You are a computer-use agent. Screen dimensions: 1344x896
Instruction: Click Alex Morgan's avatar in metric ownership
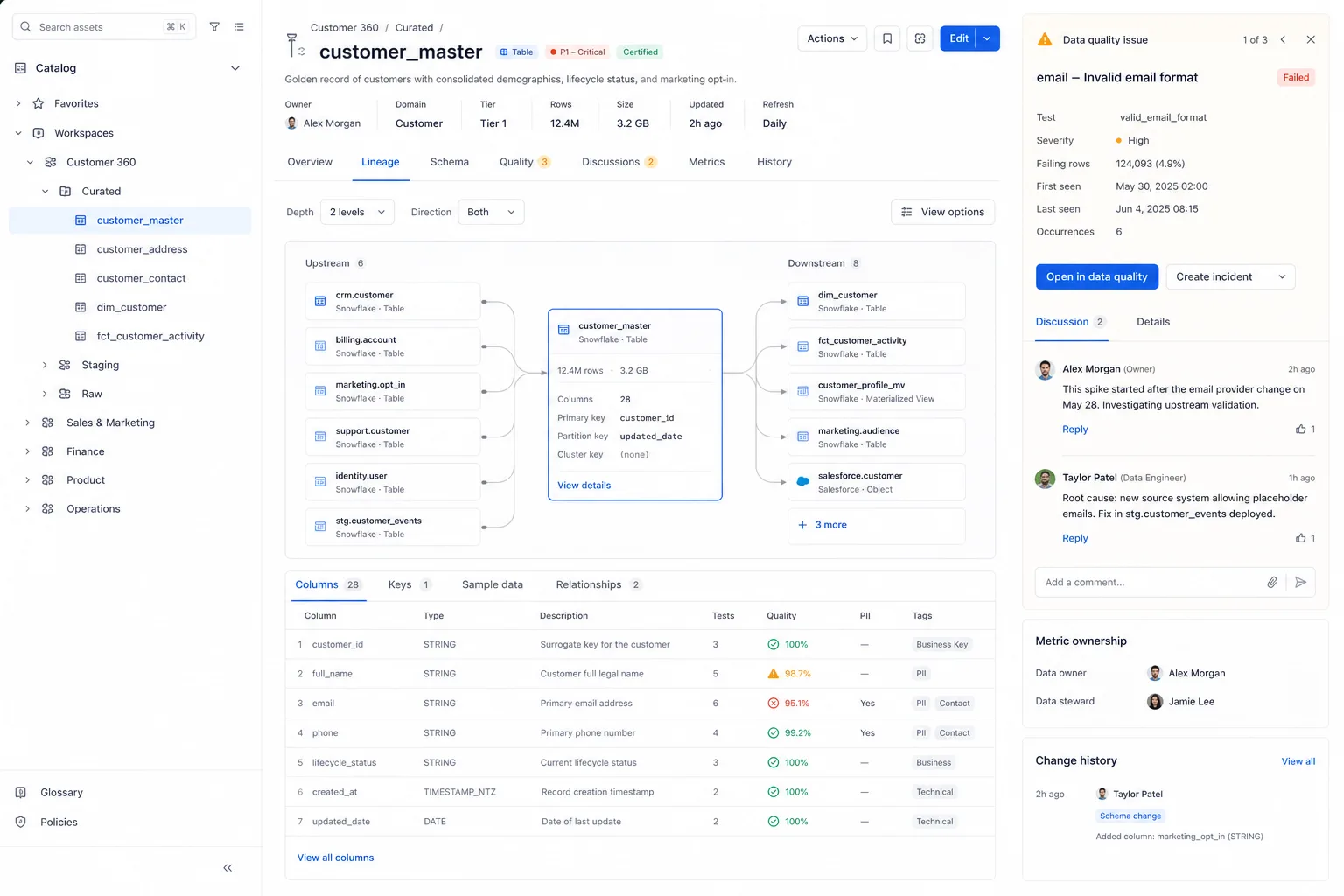(x=1155, y=673)
